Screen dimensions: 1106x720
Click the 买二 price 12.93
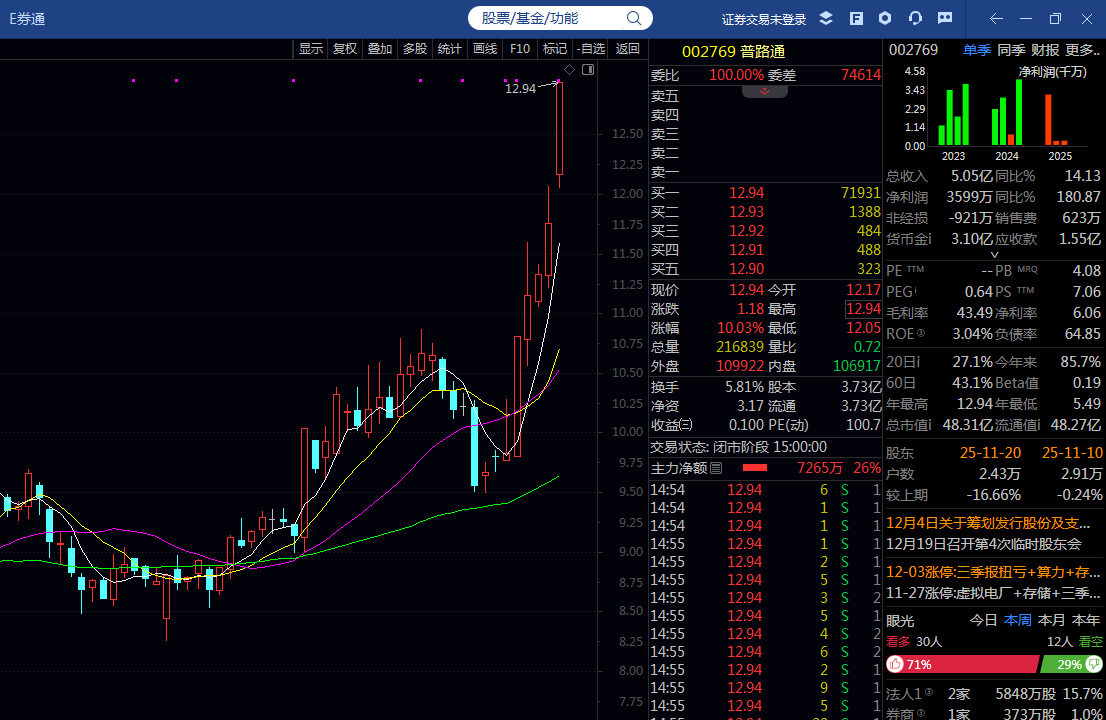coord(746,212)
